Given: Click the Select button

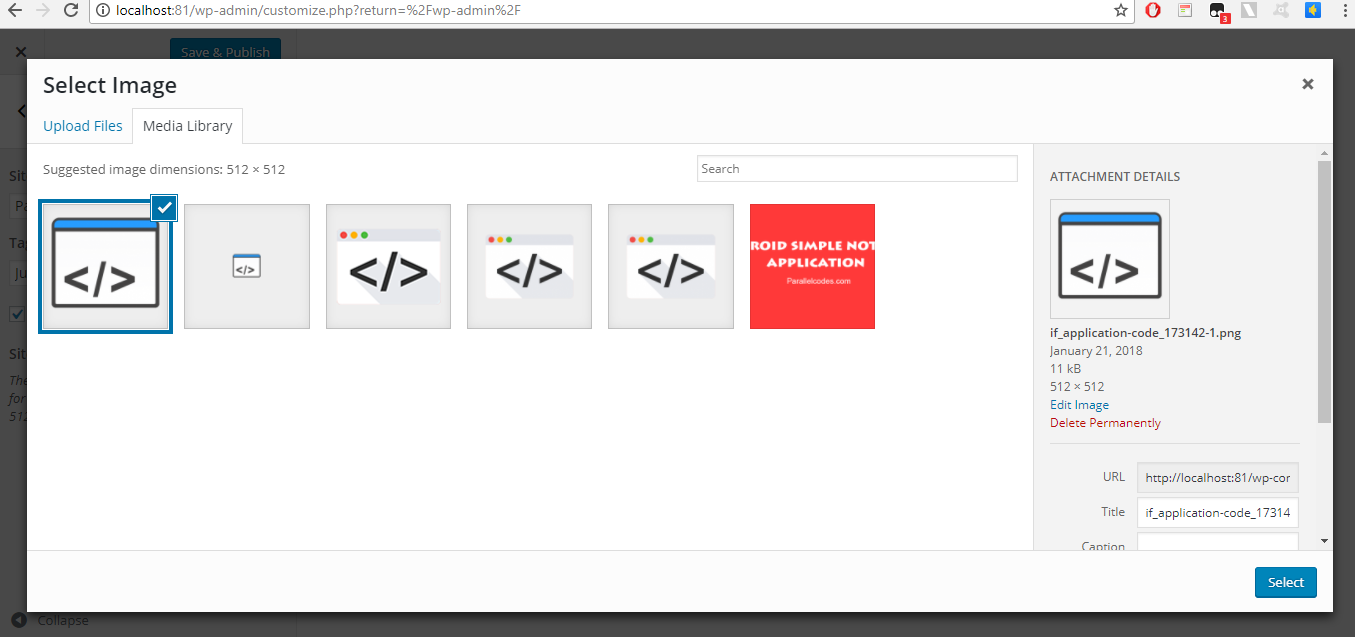Looking at the screenshot, I should click(1285, 582).
